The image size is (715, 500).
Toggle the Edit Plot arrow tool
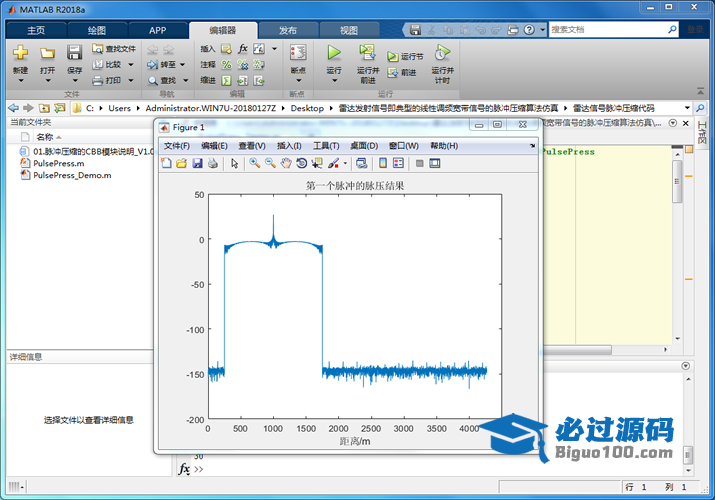coord(235,163)
